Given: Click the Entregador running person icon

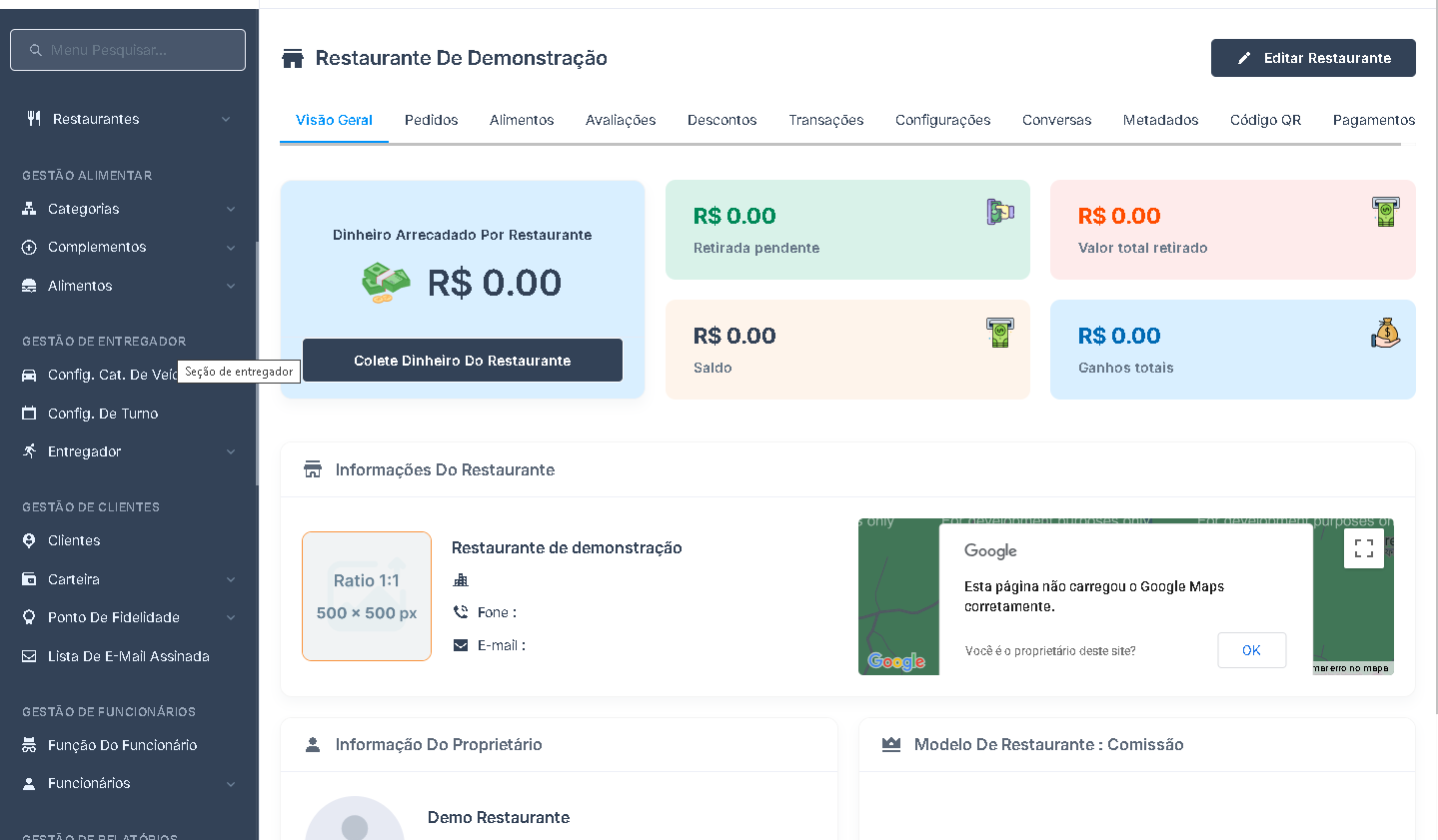Looking at the screenshot, I should click(29, 451).
